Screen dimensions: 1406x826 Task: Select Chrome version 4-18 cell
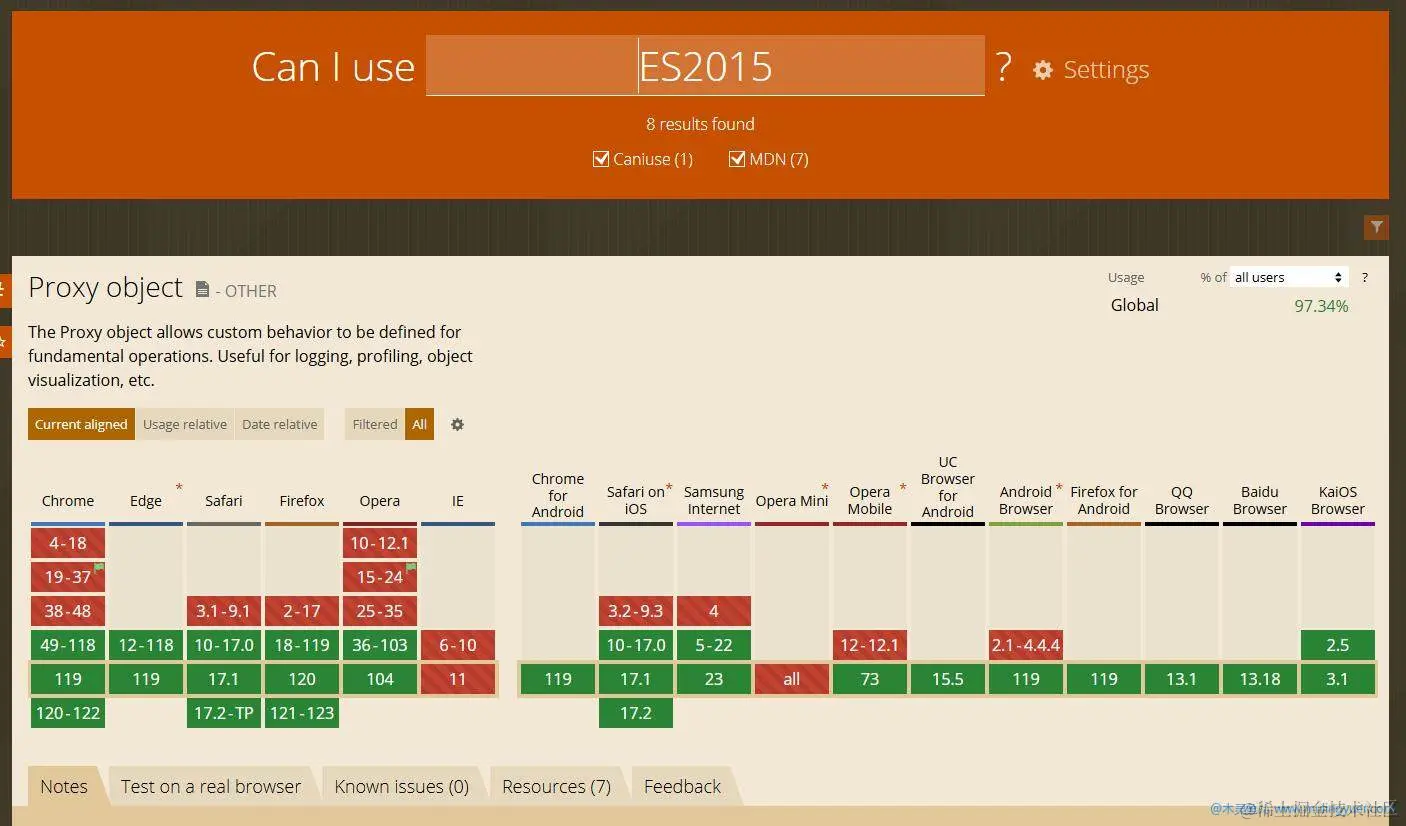[x=68, y=543]
